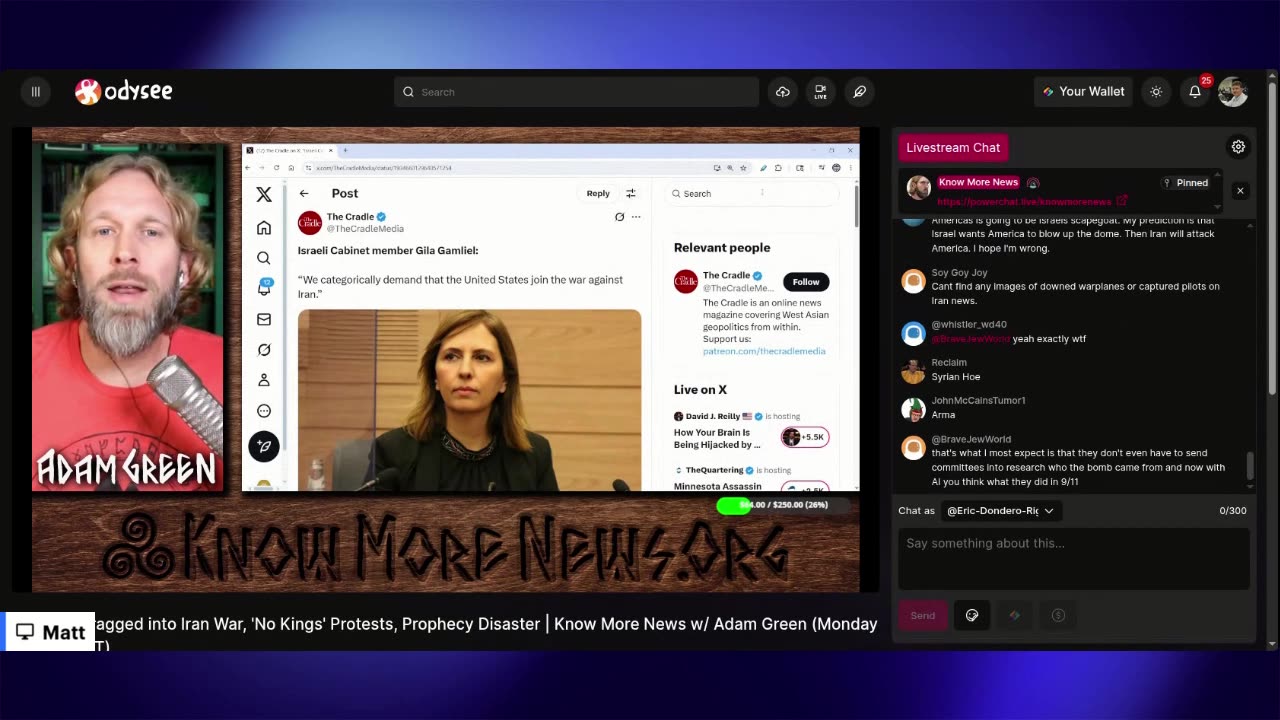Select The Cradle on X browser tab
The image size is (1280, 720).
[x=290, y=151]
